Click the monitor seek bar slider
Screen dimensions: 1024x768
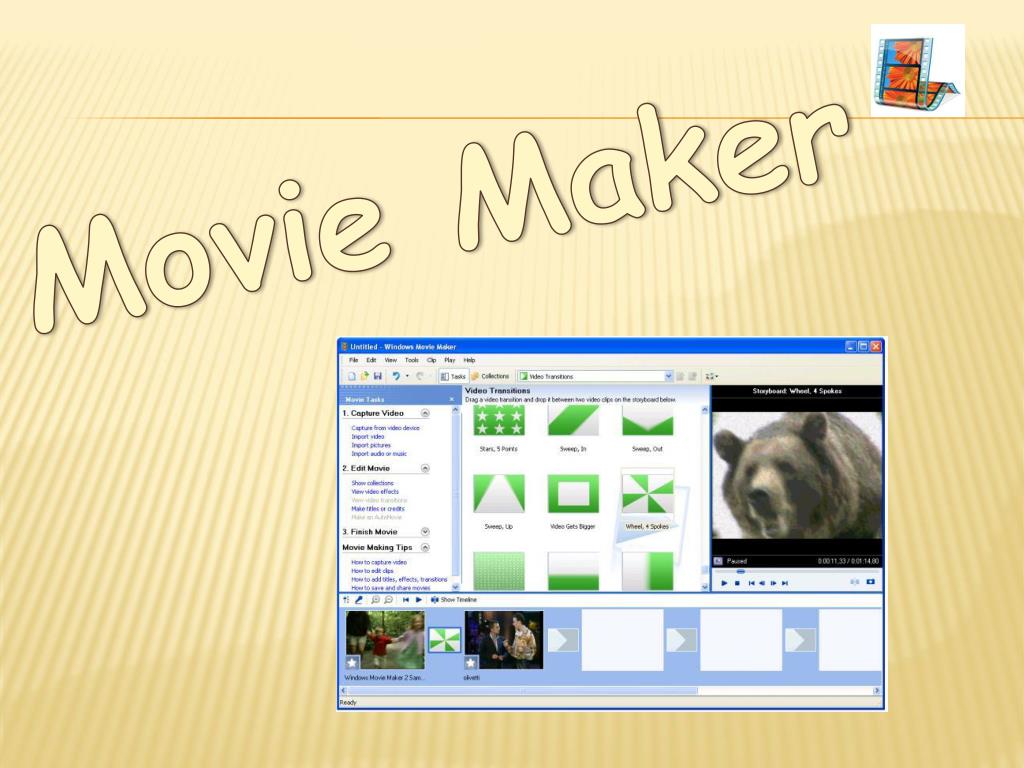[x=741, y=571]
